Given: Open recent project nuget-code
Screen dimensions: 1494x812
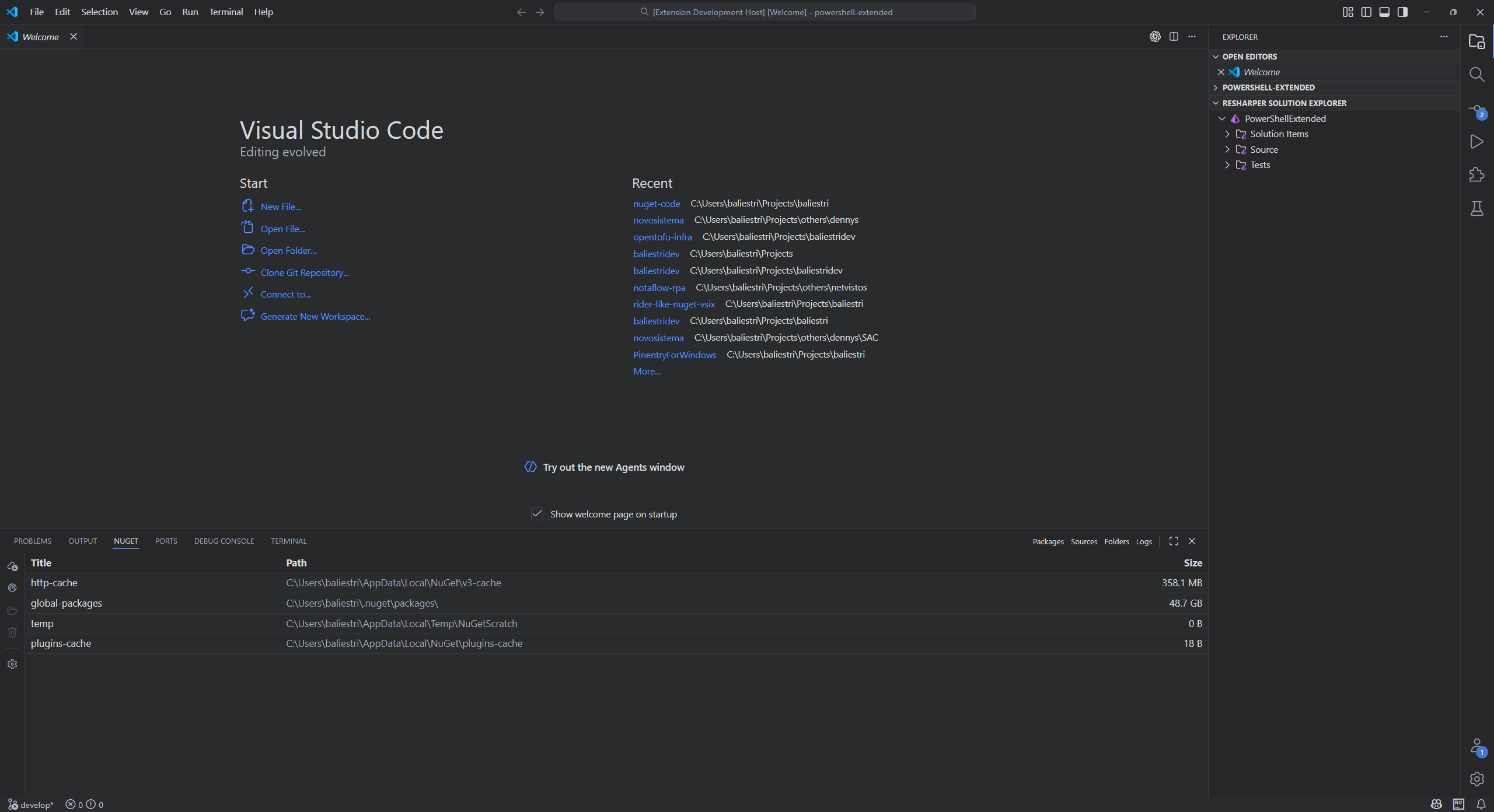Looking at the screenshot, I should [657, 204].
